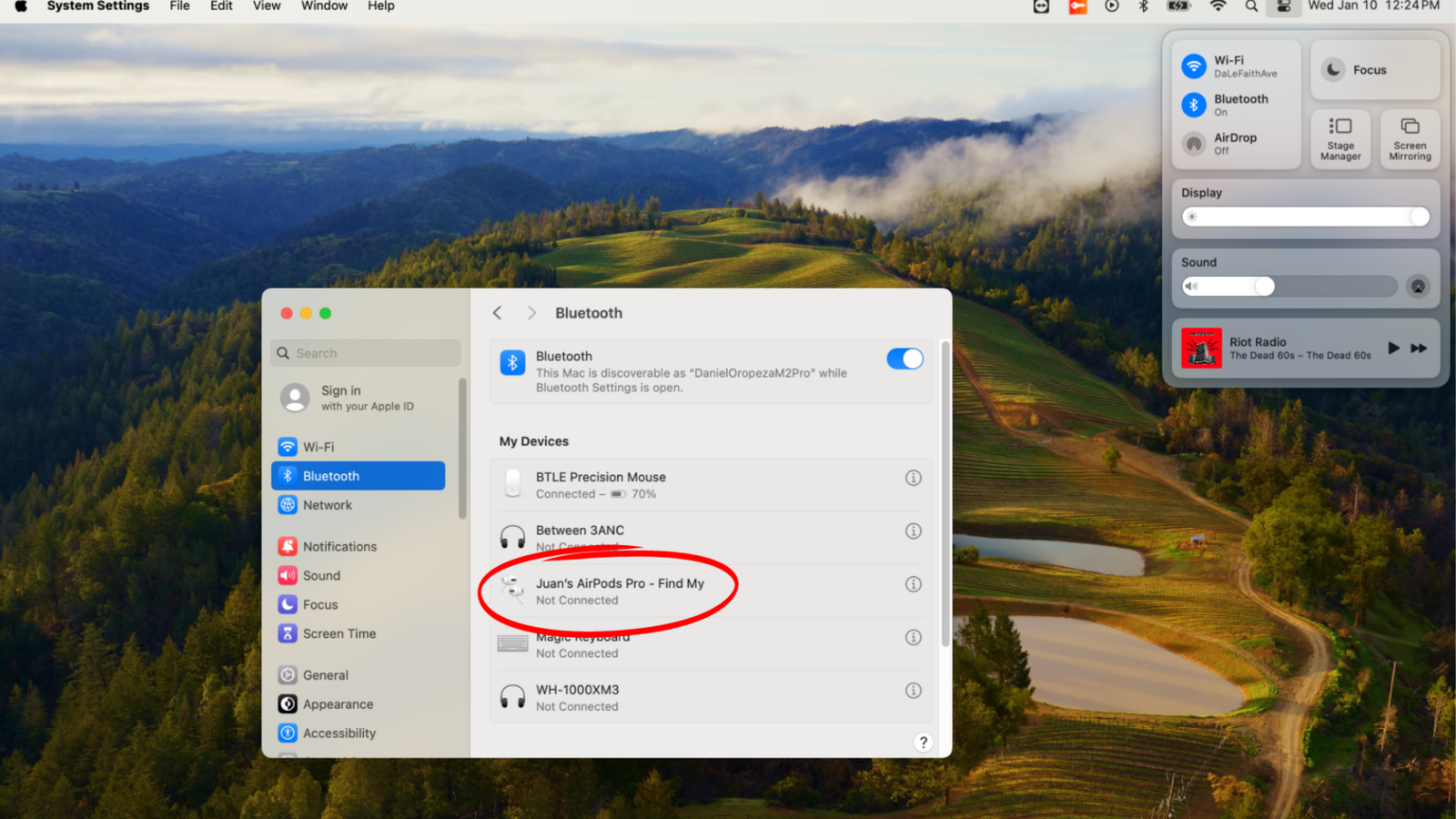The height and width of the screenshot is (819, 1456).
Task: Go back with the left chevron
Action: pyautogui.click(x=497, y=313)
